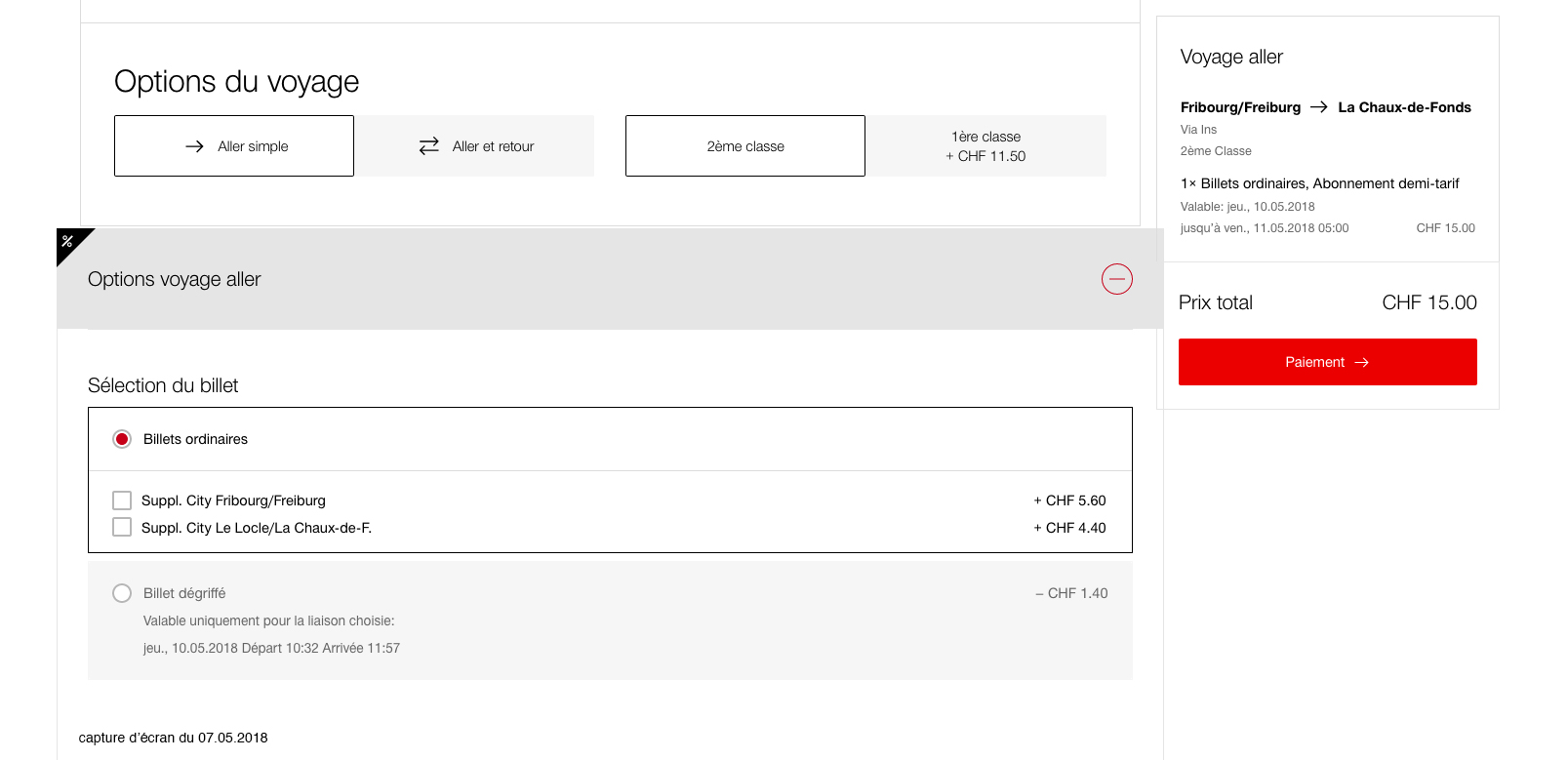The height and width of the screenshot is (760, 1568).
Task: Collapse Options voyage aller with minus icon
Action: [x=1117, y=279]
